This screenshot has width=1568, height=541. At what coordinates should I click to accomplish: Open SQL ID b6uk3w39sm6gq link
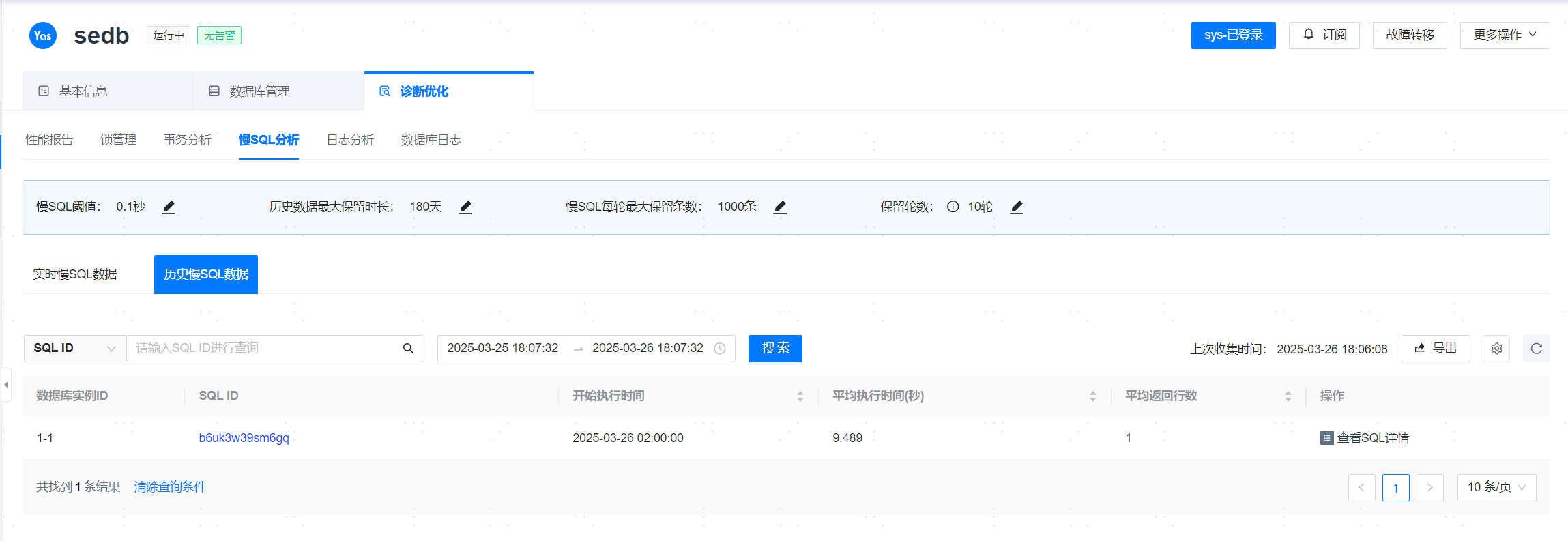click(x=244, y=438)
